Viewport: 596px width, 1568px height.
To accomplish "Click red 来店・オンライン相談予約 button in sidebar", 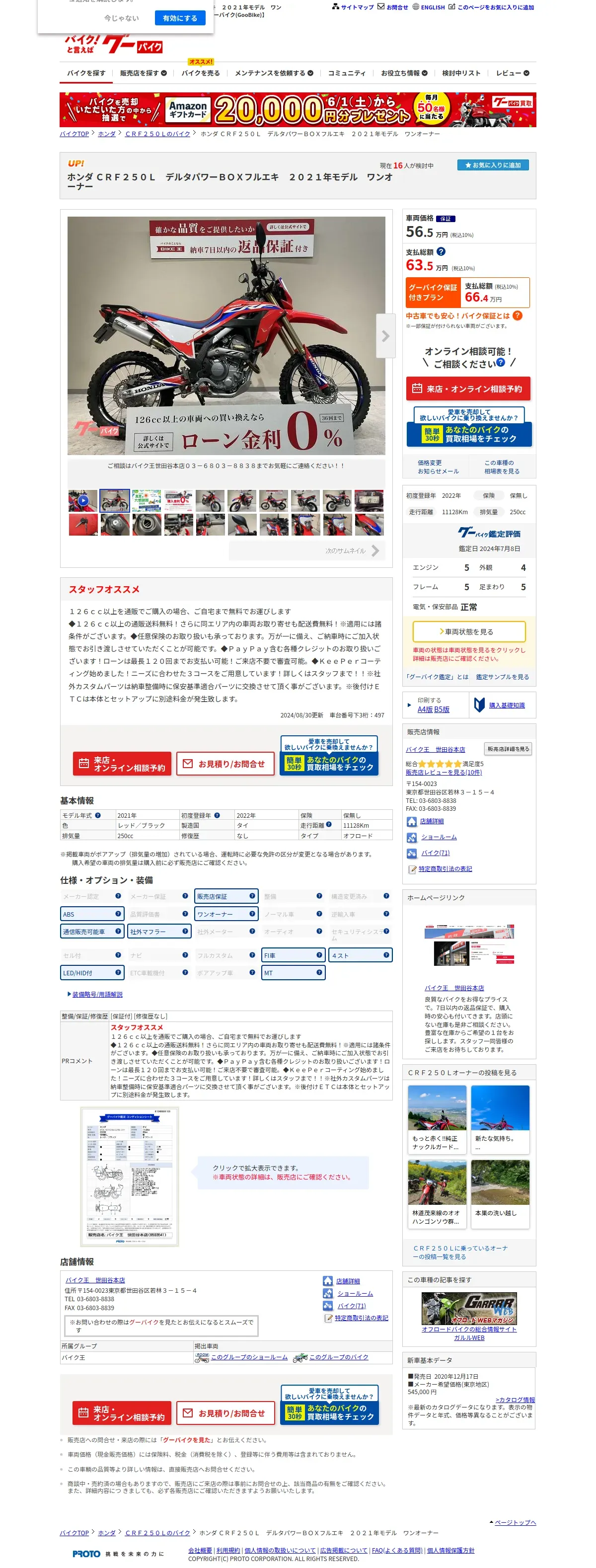I will click(467, 389).
